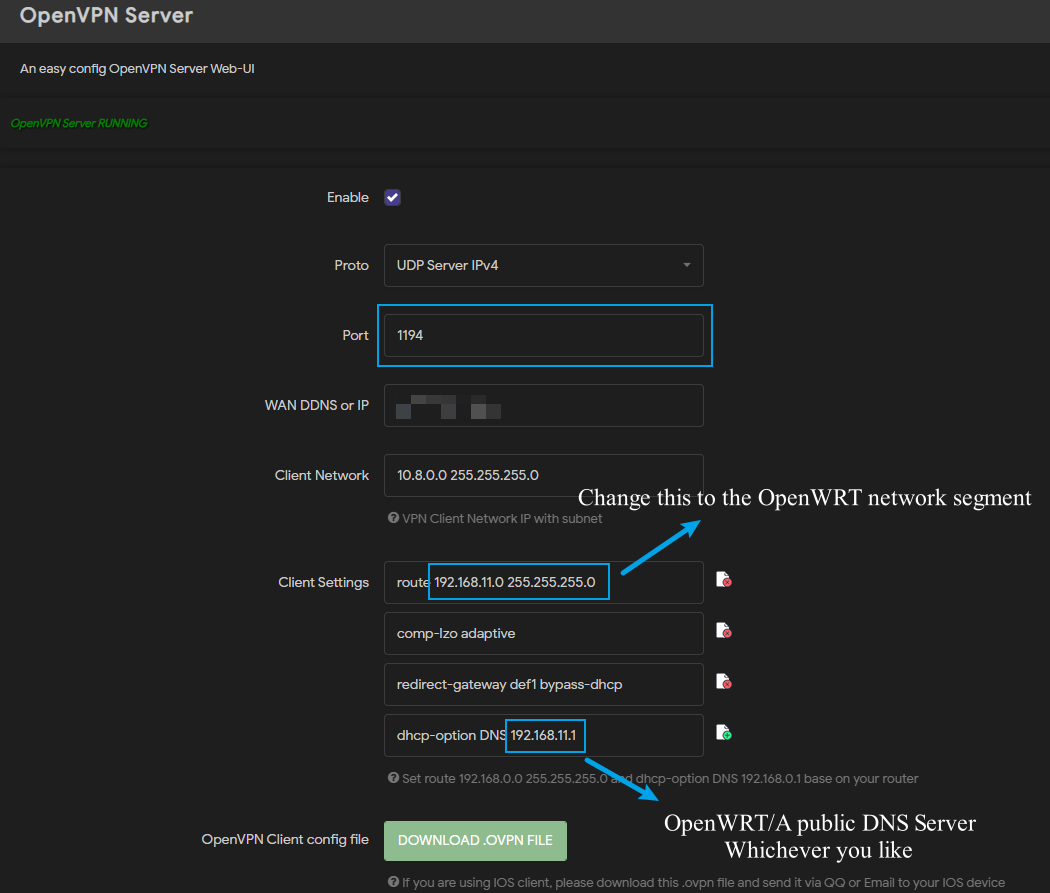The width and height of the screenshot is (1050, 893).
Task: Expand the UDP Server IPv4 selector
Action: pos(543,265)
